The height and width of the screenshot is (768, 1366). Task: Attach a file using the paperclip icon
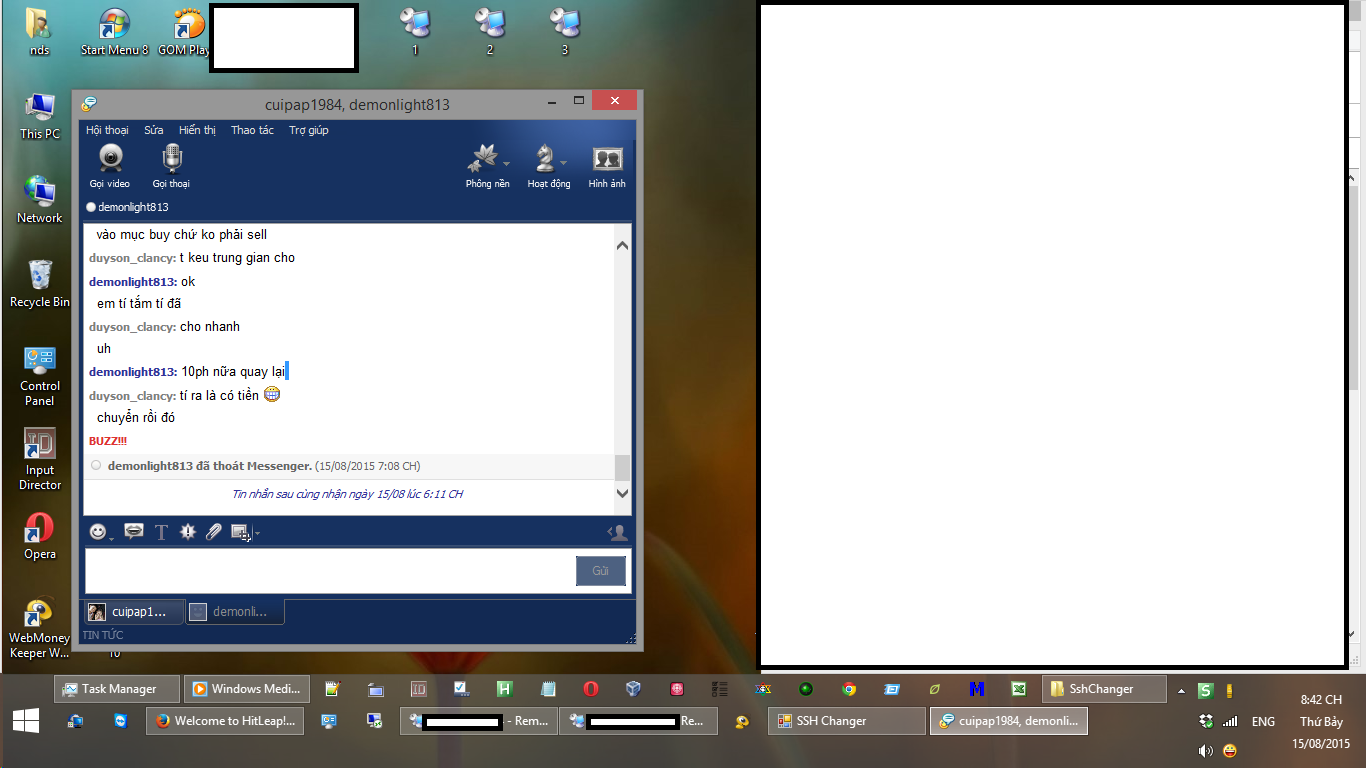pos(213,532)
